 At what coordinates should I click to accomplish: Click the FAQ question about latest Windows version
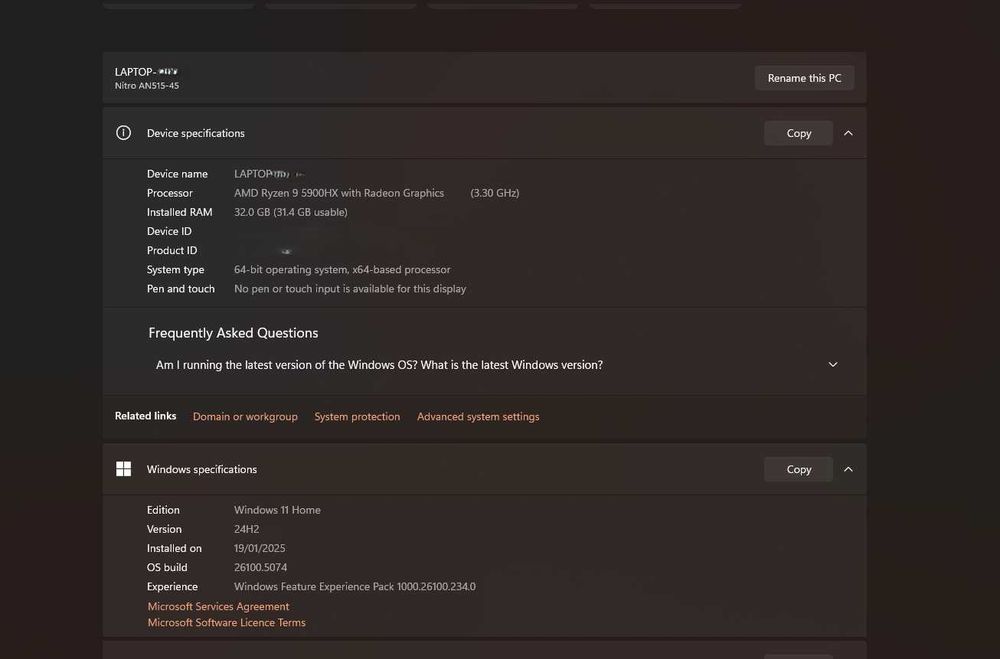(x=379, y=365)
